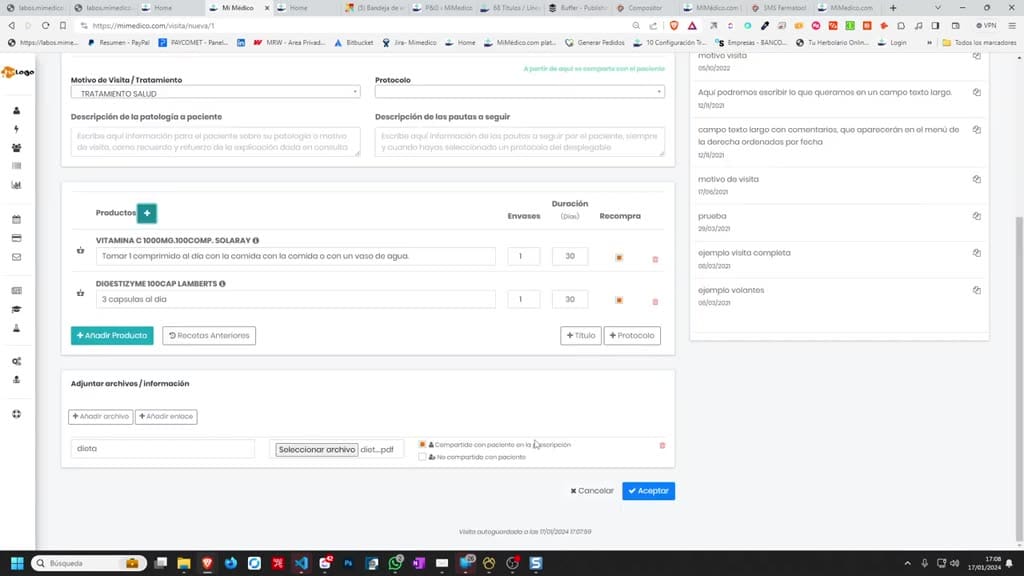Open the Jira - Mimedico bookmark
Viewport: 1024px width, 576px height.
pos(409,42)
